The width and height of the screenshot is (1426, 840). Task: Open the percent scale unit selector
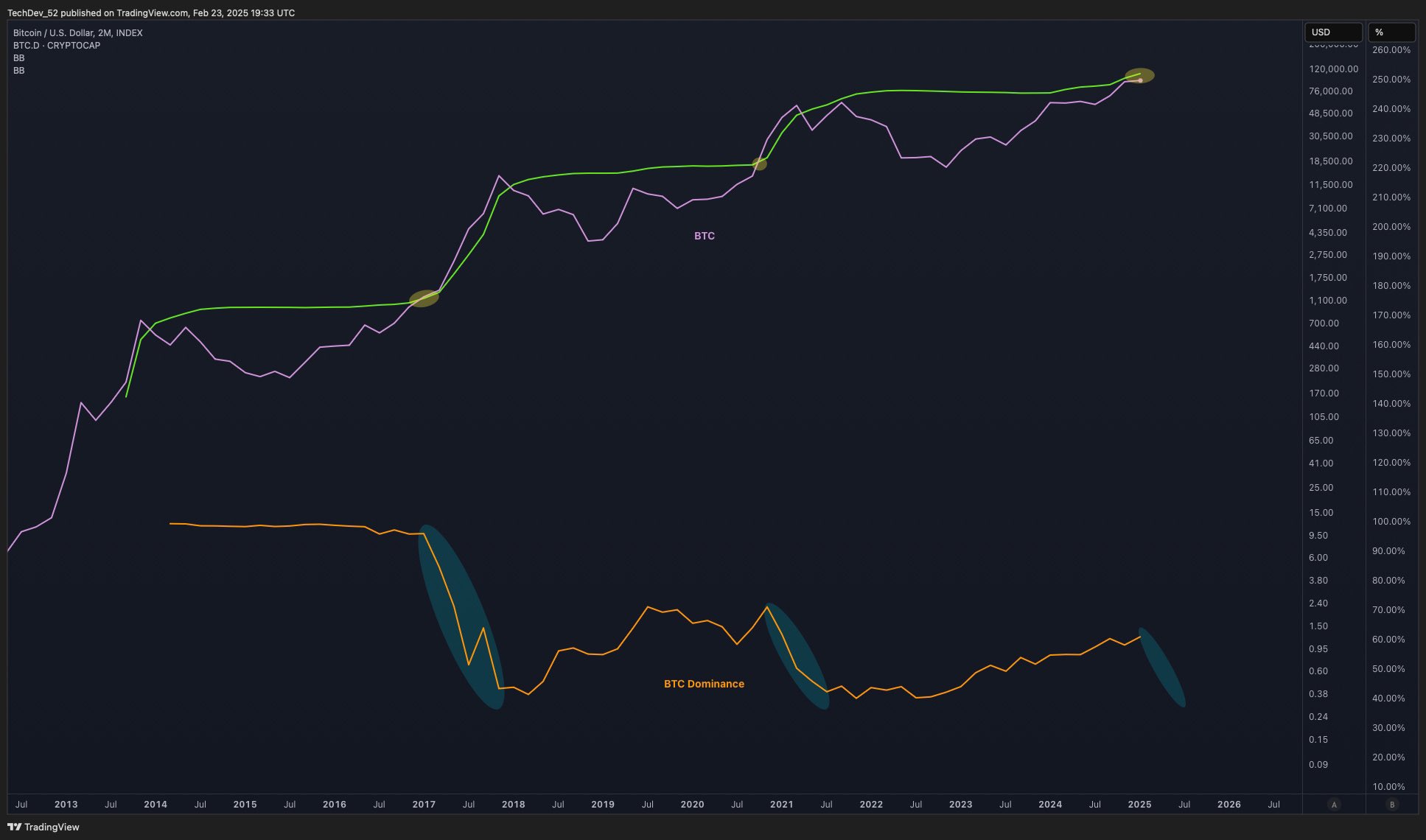coord(1391,32)
